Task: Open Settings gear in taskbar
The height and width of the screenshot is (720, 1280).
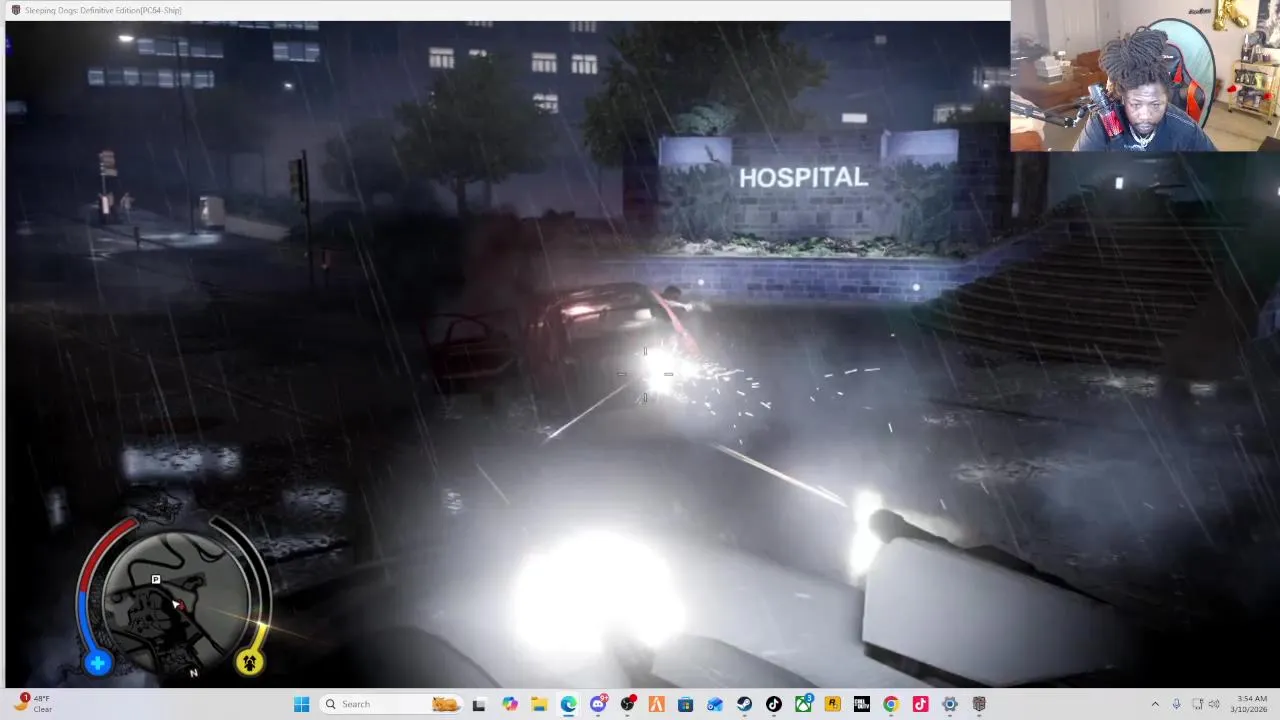Action: (949, 704)
